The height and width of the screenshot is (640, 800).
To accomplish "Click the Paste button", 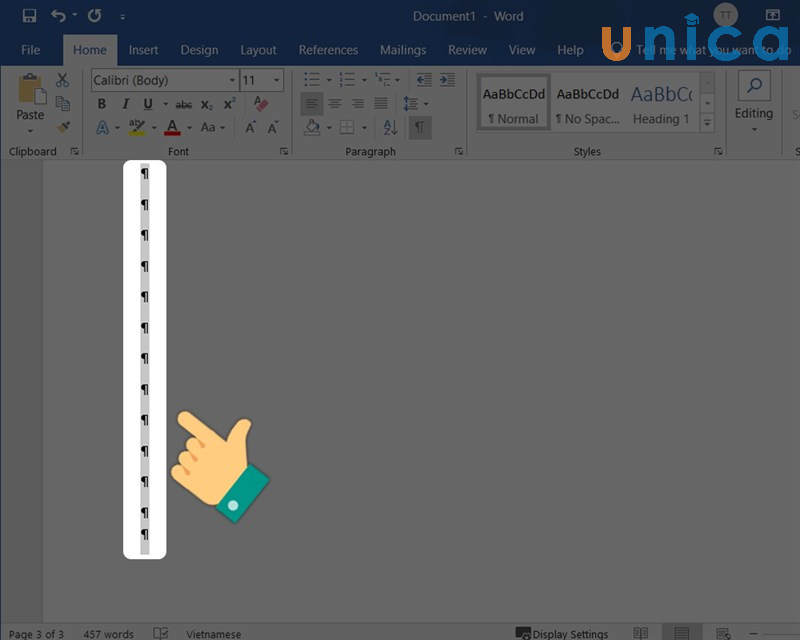I will (x=30, y=97).
